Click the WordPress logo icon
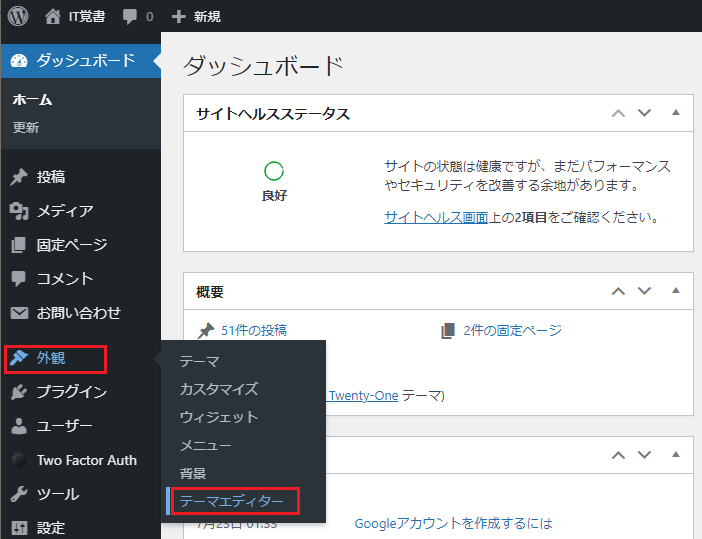Image resolution: width=702 pixels, height=539 pixels. [19, 16]
